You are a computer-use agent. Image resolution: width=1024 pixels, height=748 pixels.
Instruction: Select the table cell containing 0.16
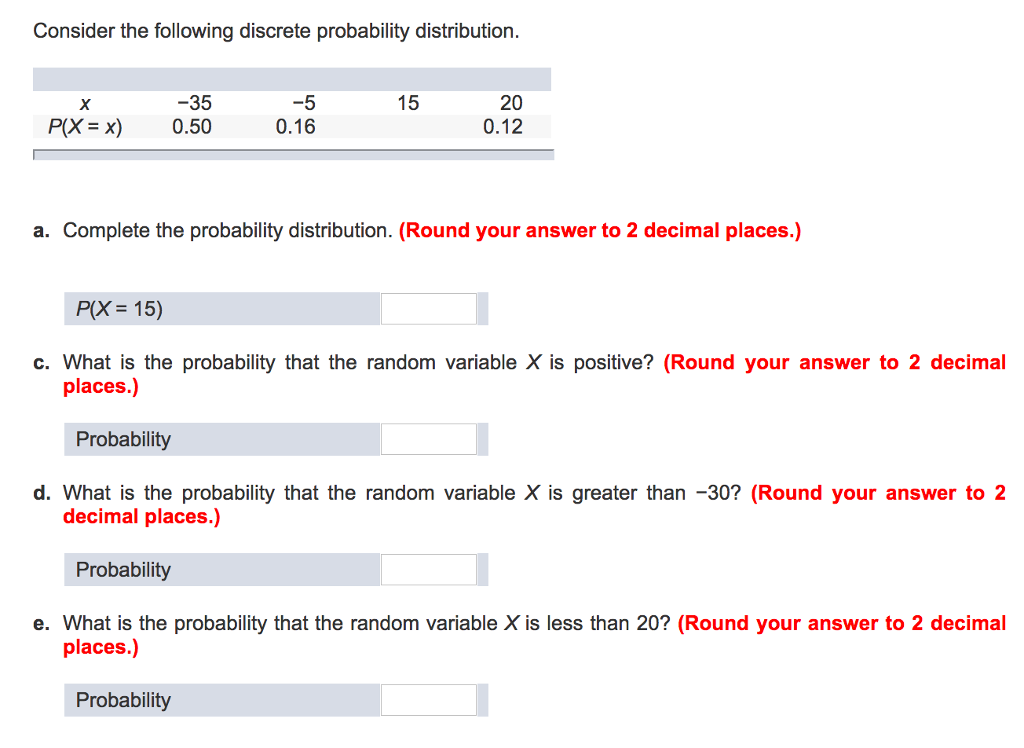pos(295,126)
